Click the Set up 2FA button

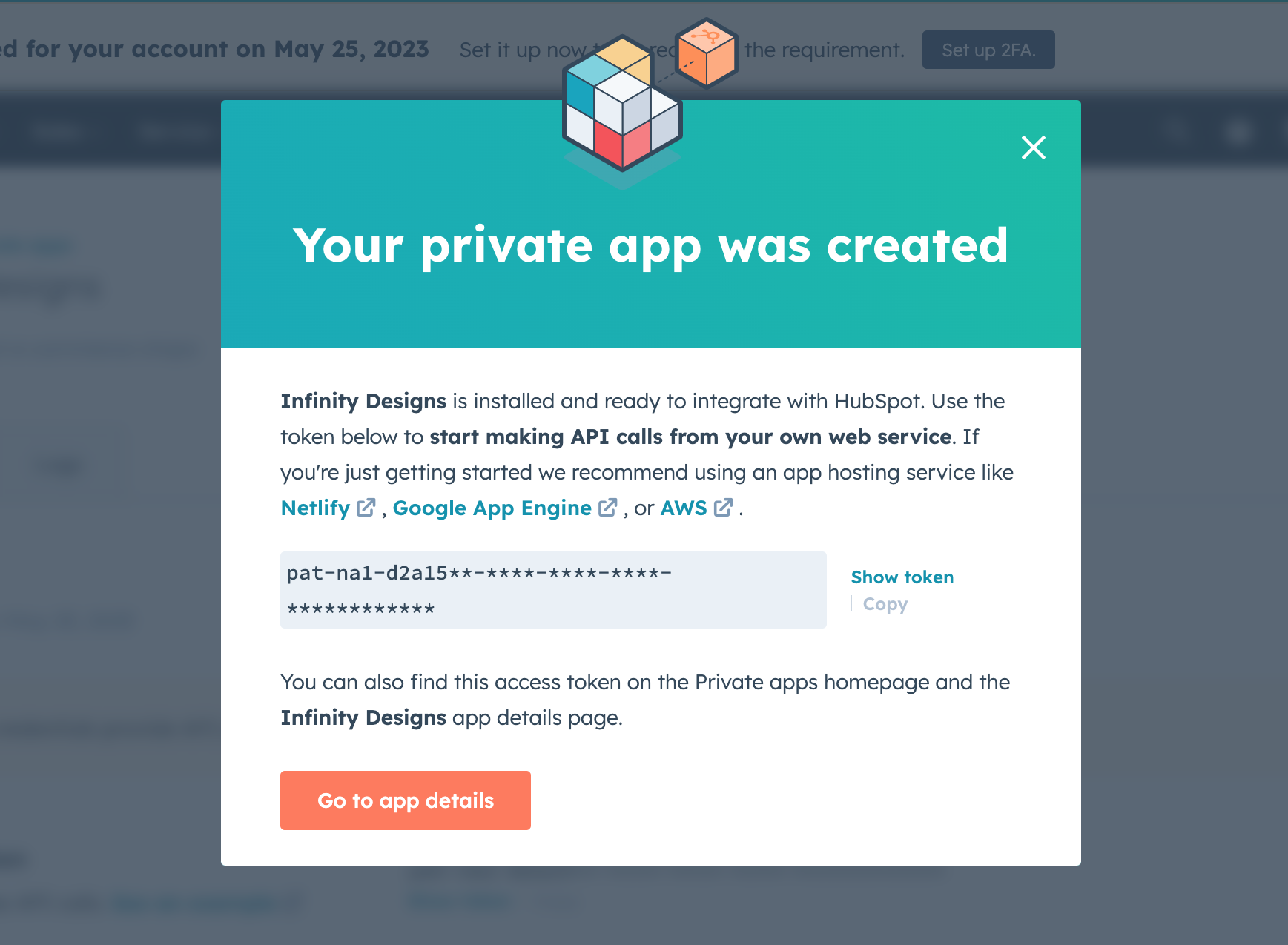coord(988,50)
